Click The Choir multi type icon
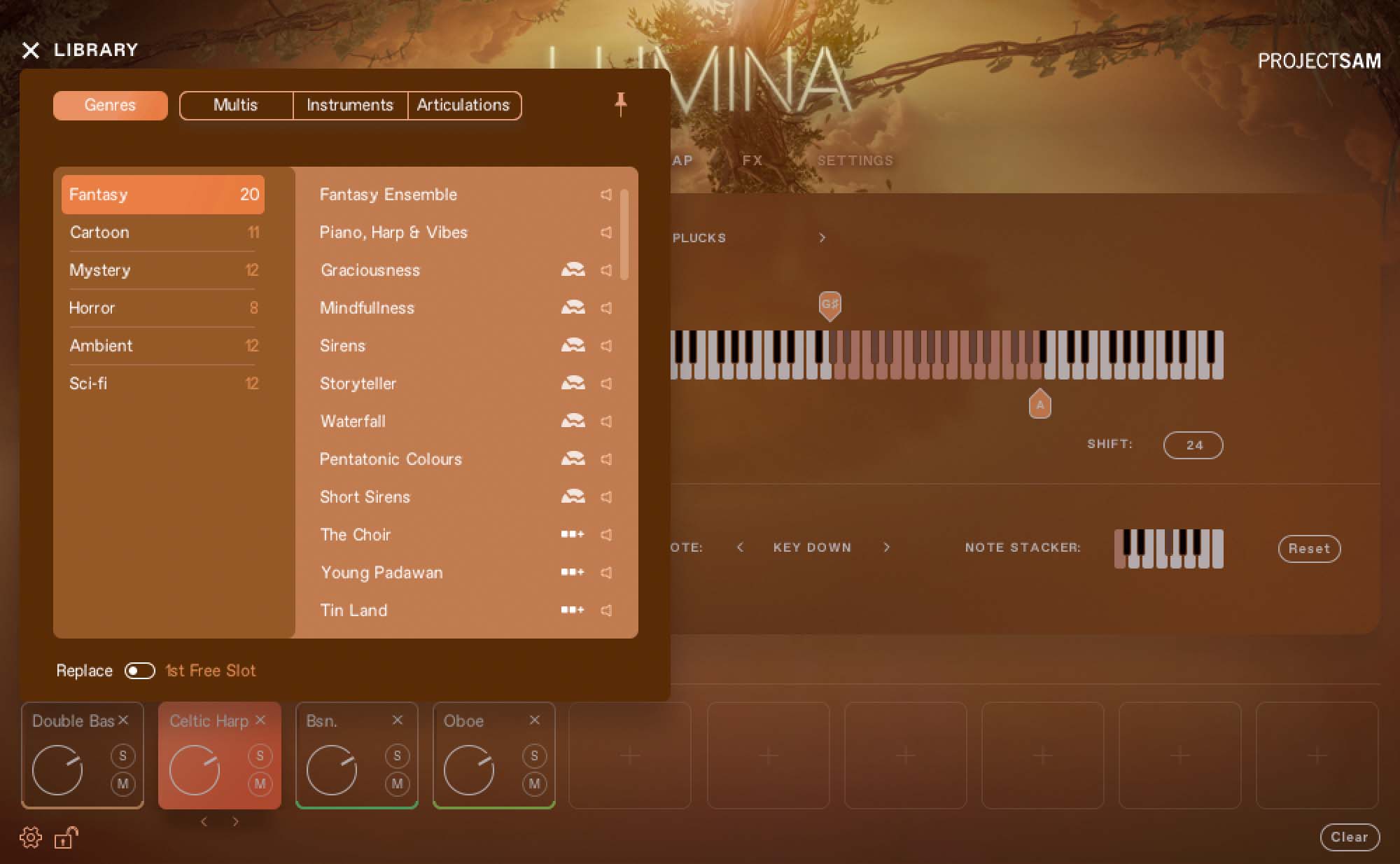This screenshot has width=1400, height=864. 572,534
